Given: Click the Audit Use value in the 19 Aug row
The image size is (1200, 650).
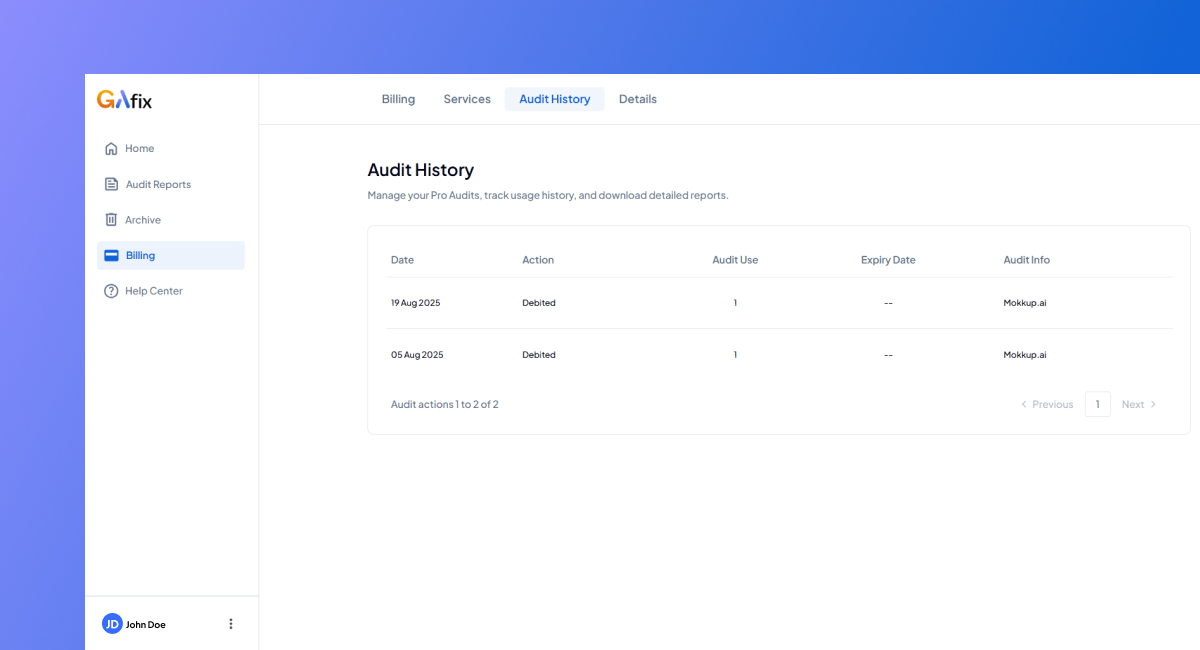Looking at the screenshot, I should tap(735, 303).
